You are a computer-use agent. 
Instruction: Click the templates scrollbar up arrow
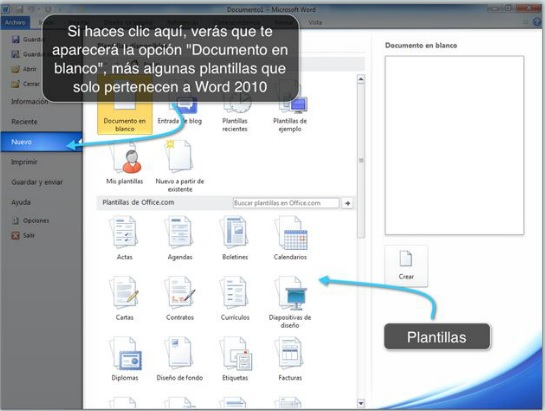pos(361,79)
